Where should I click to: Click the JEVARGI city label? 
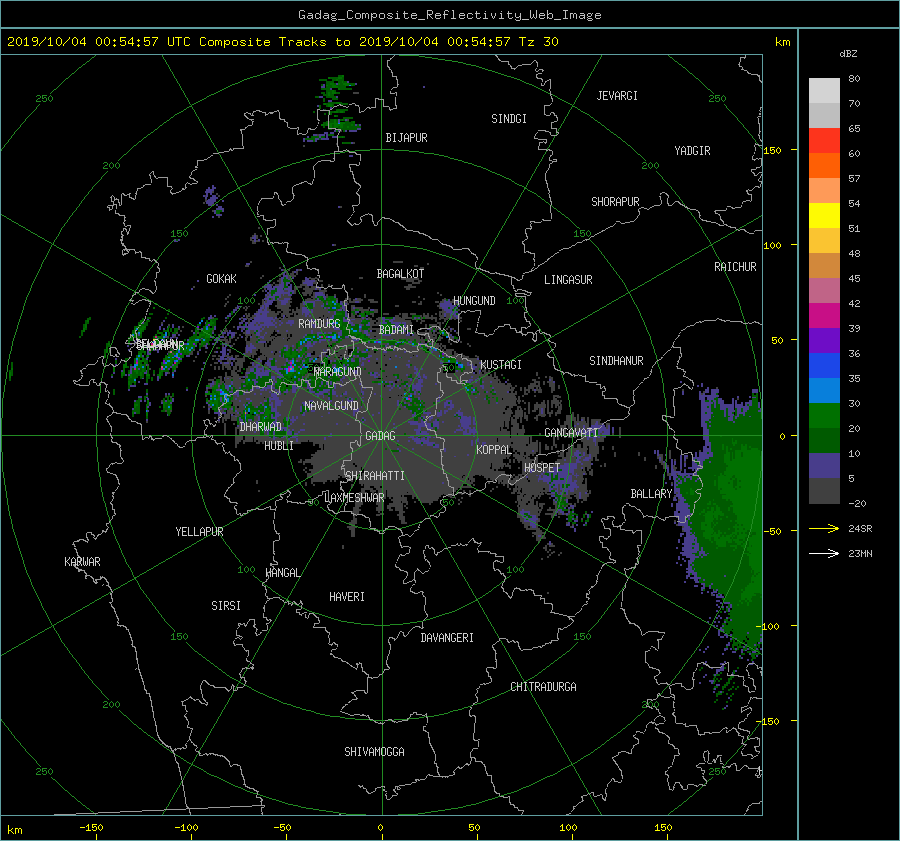pos(617,96)
